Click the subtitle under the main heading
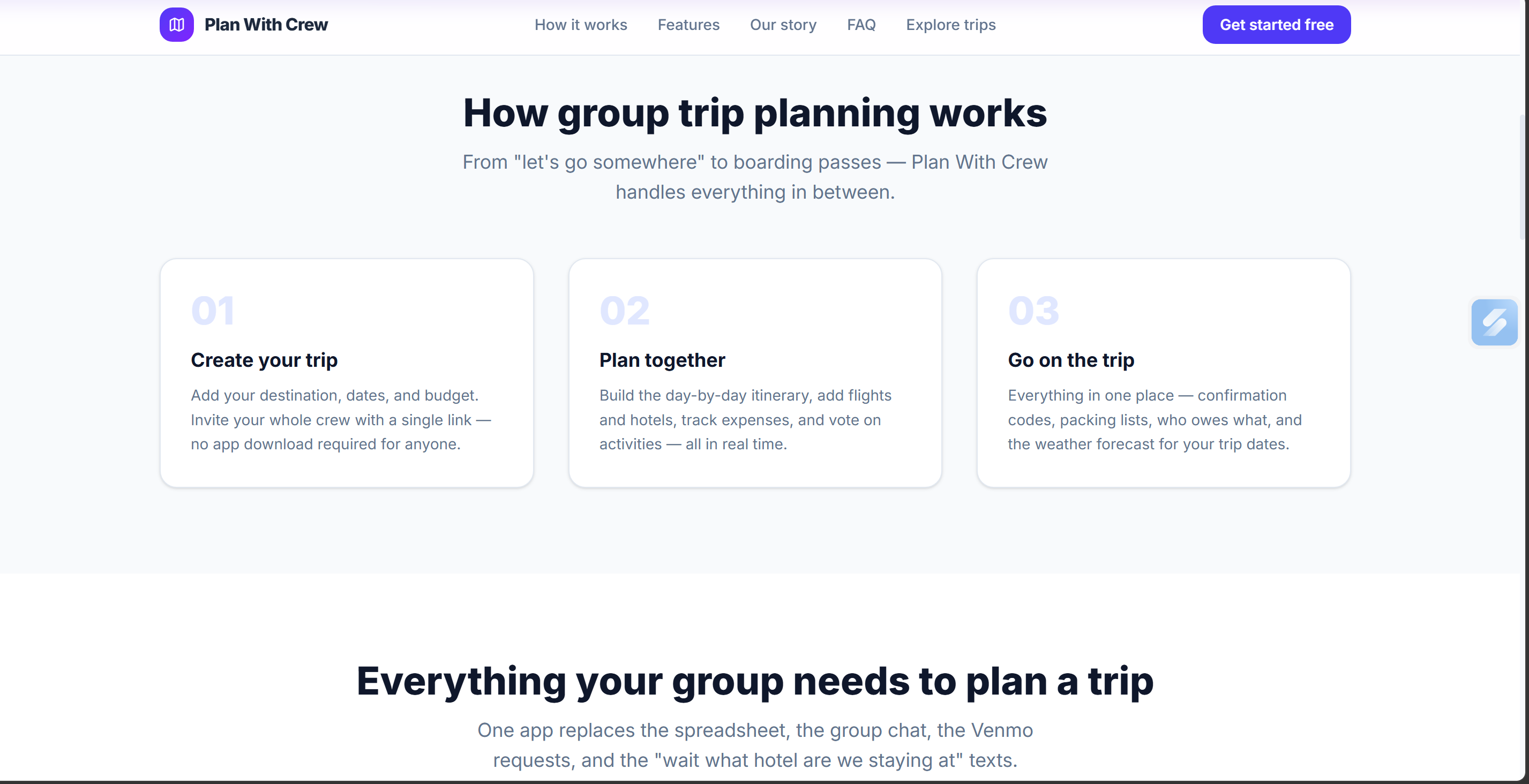Viewport: 1529px width, 784px height. [754, 176]
